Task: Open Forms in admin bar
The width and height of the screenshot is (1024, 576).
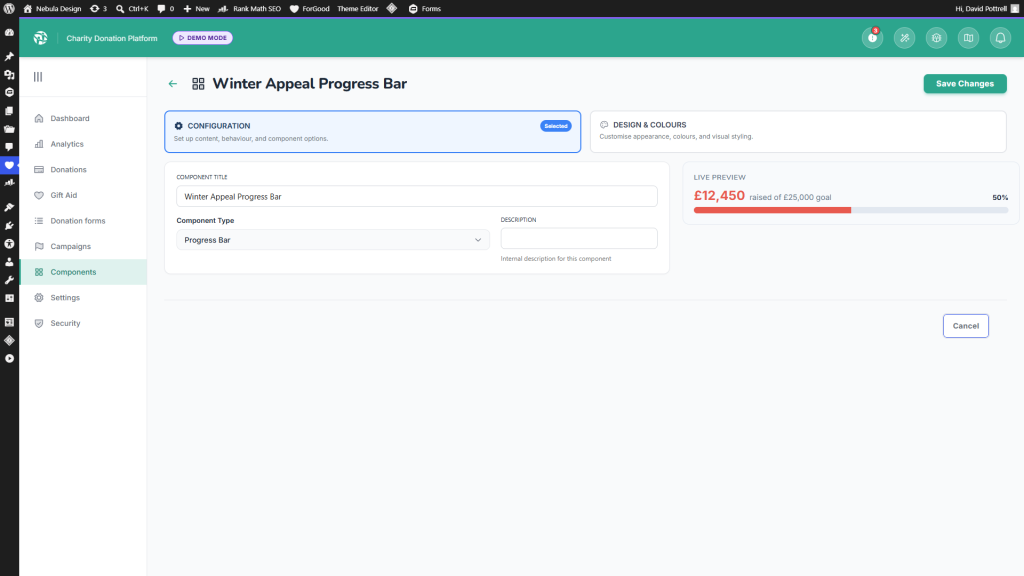Action: point(424,8)
